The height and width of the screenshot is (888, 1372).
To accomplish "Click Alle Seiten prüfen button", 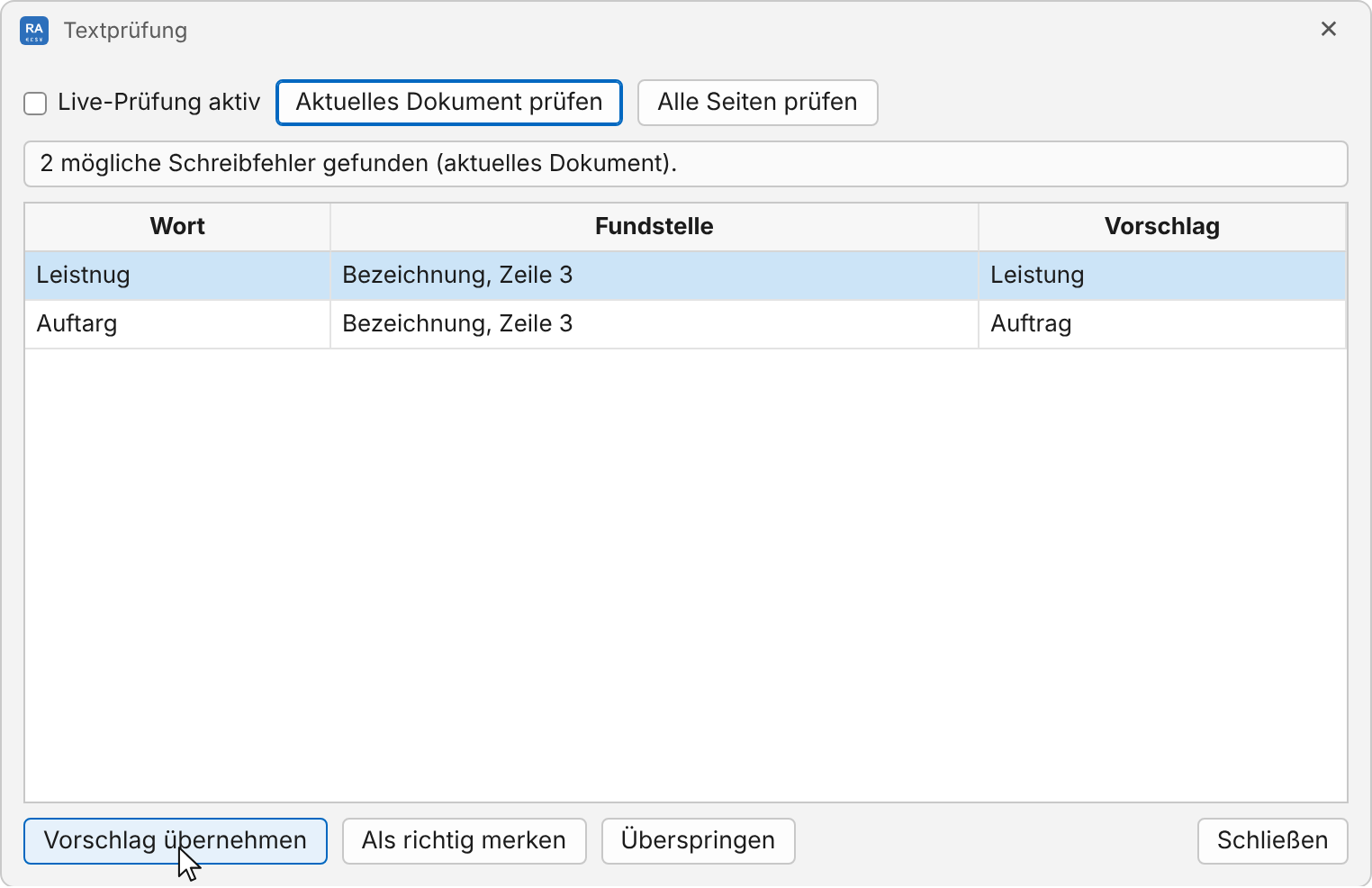I will (757, 103).
